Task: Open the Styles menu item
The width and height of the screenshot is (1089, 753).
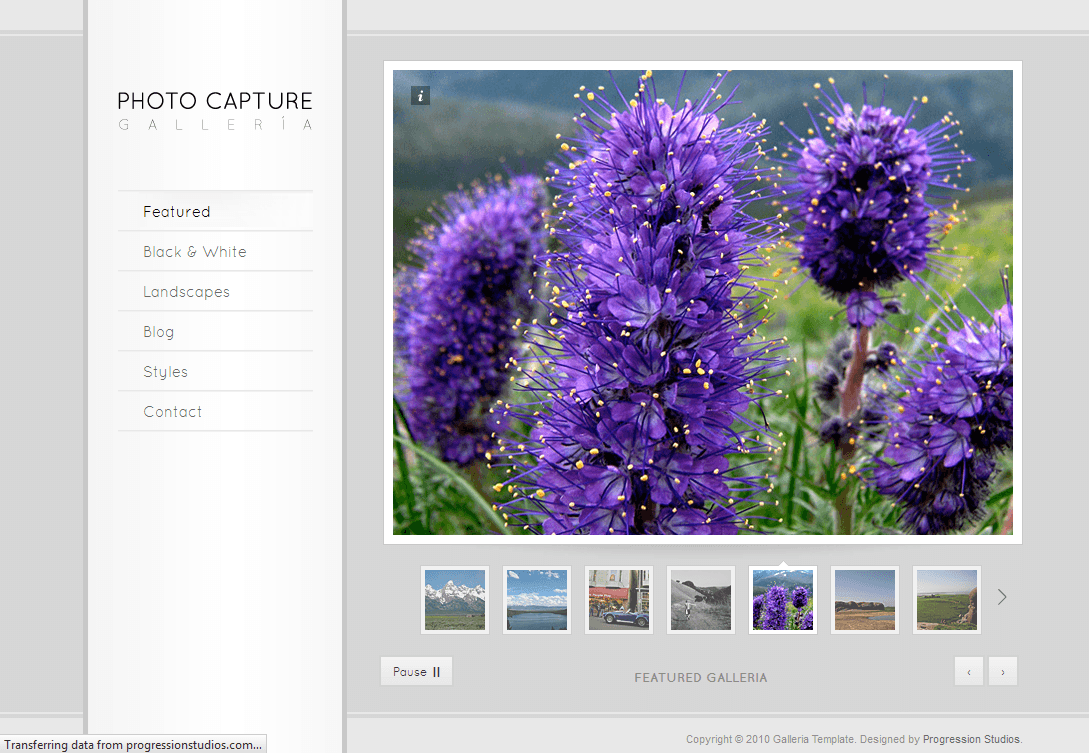Action: coord(165,372)
